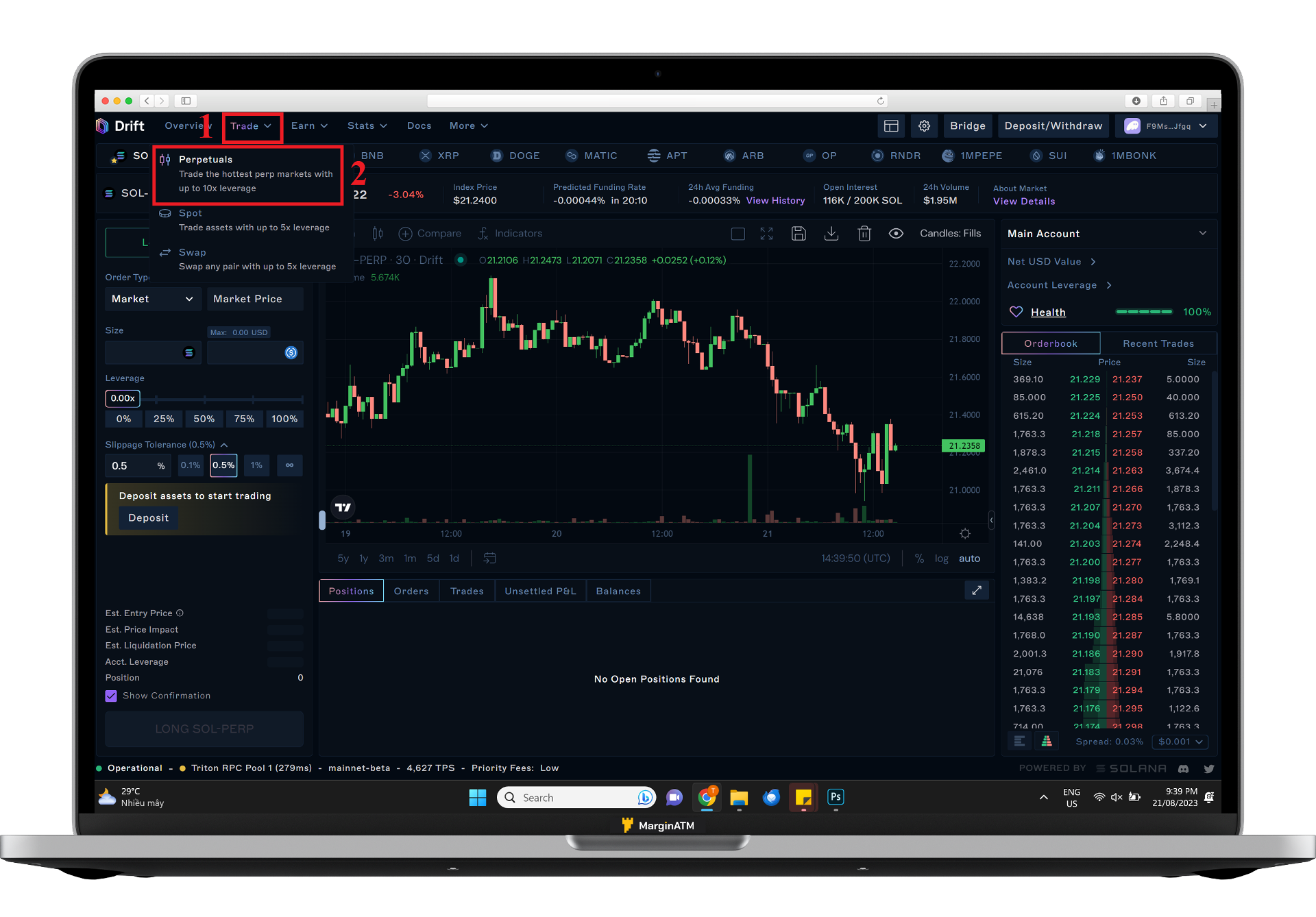This screenshot has height=917, width=1316.
Task: Open File Explorer from taskbar
Action: point(739,797)
